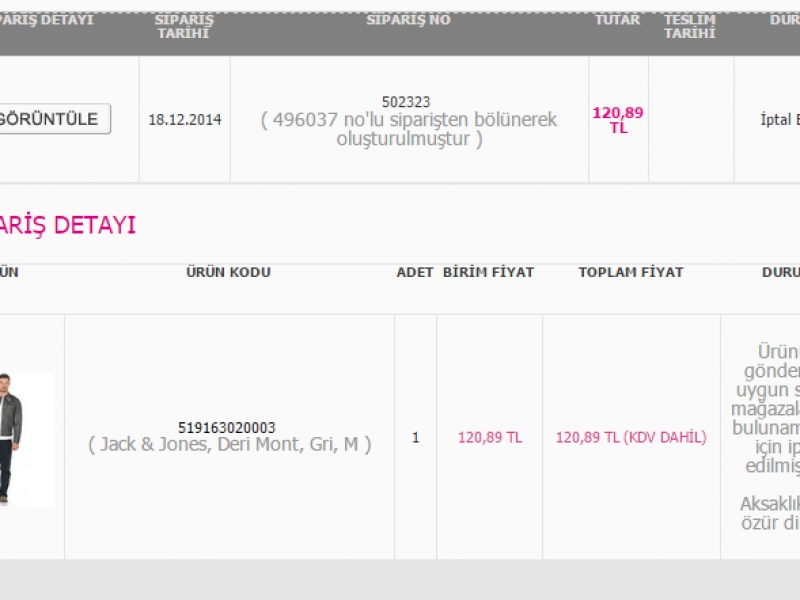800x600 pixels.
Task: Click the ADET column header
Action: pos(414,272)
